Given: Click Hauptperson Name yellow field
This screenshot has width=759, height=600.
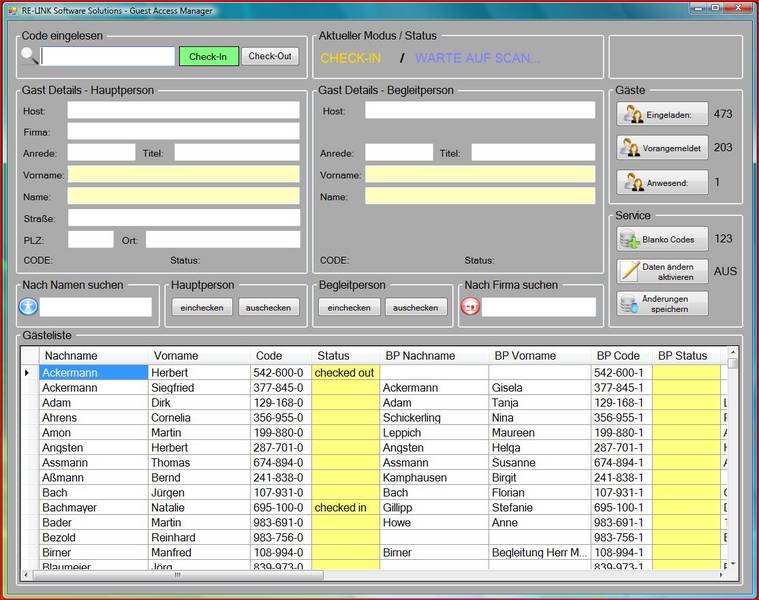Looking at the screenshot, I should coord(183,196).
